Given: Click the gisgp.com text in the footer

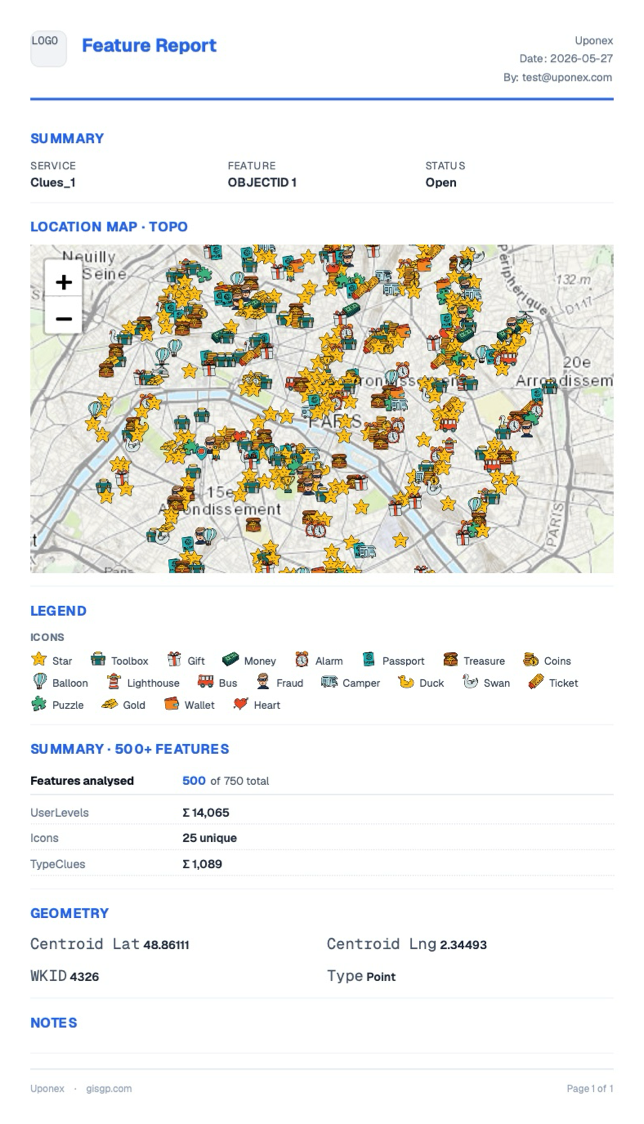Looking at the screenshot, I should 109,1088.
